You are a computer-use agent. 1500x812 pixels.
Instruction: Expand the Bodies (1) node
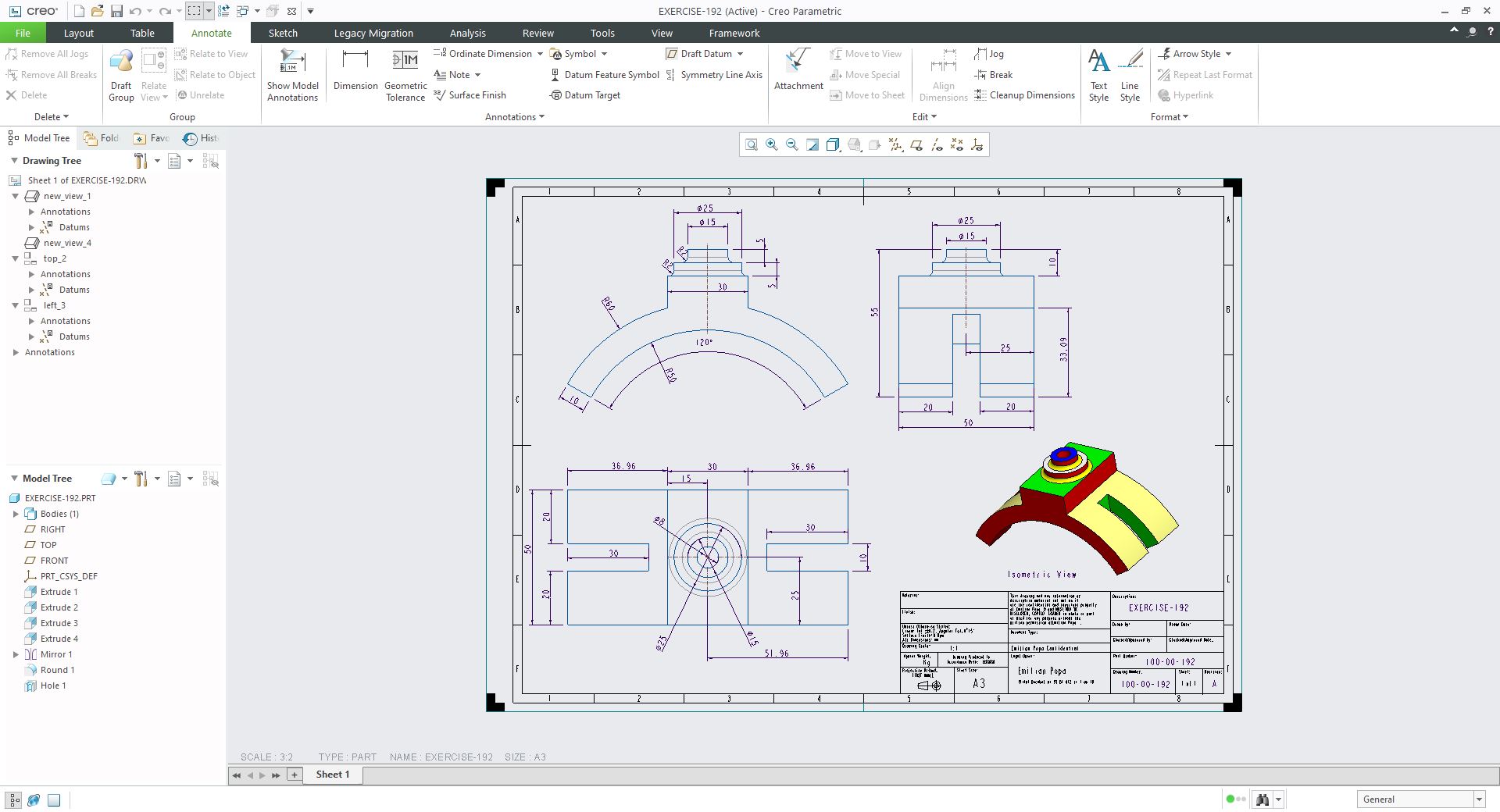click(x=16, y=514)
